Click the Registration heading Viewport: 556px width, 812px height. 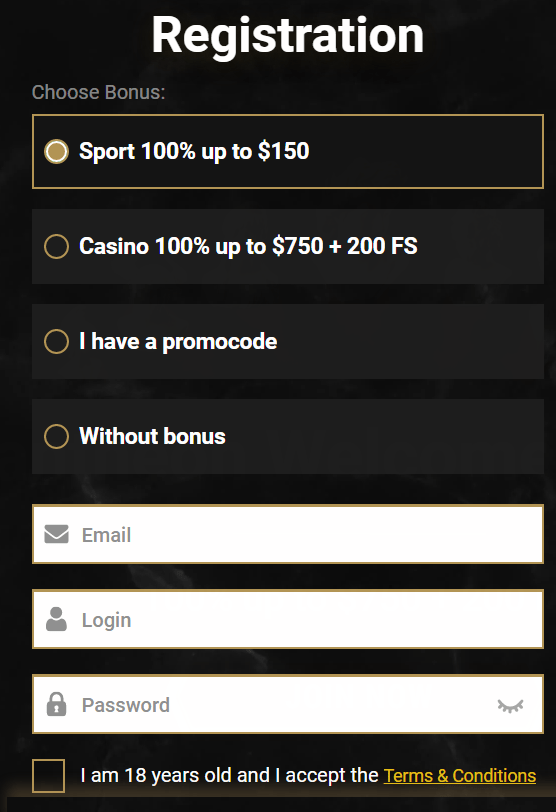[288, 35]
